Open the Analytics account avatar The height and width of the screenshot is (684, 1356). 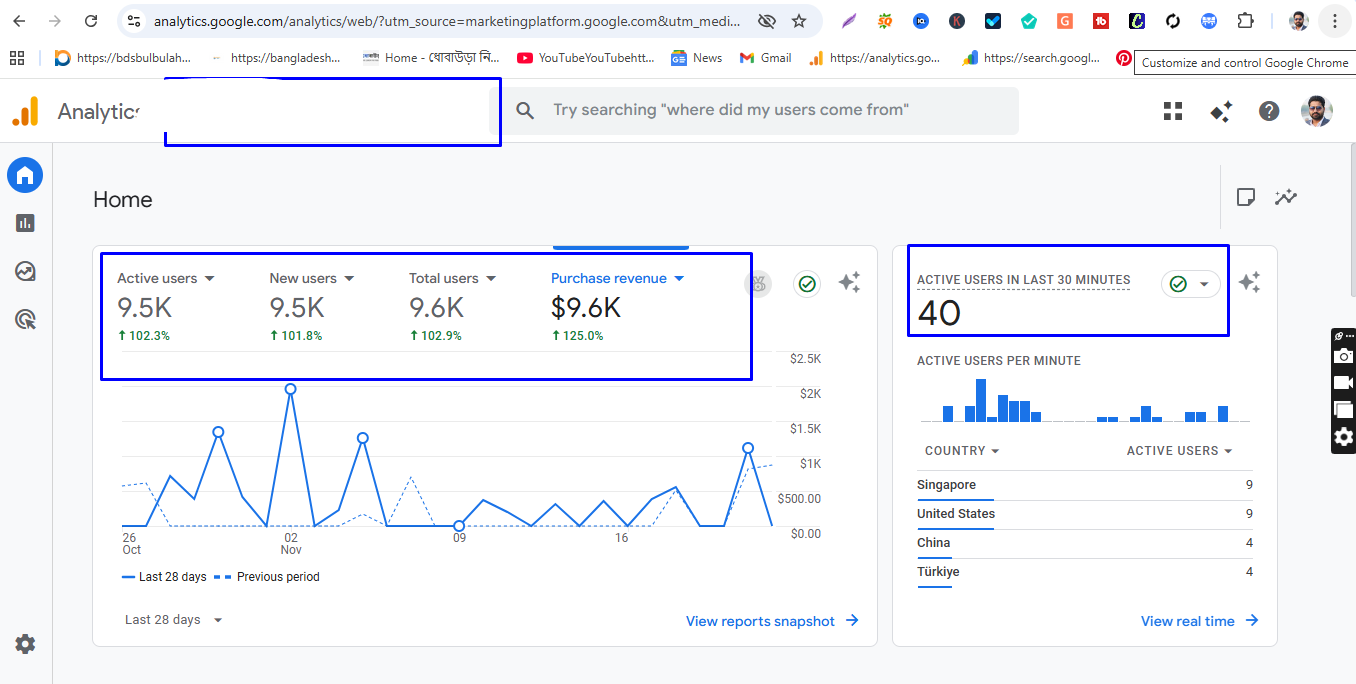[x=1316, y=111]
